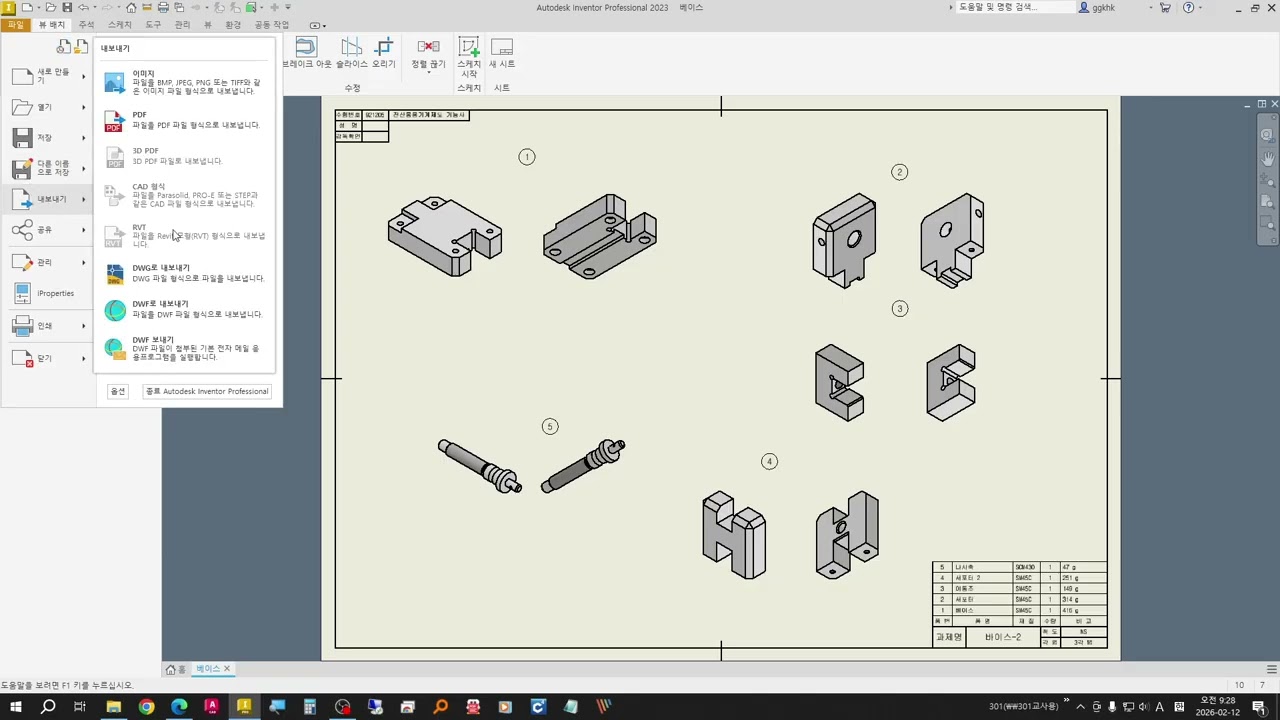The width and height of the screenshot is (1280, 720).
Task: Select the 브레이크 아웃 tool
Action: tap(306, 54)
